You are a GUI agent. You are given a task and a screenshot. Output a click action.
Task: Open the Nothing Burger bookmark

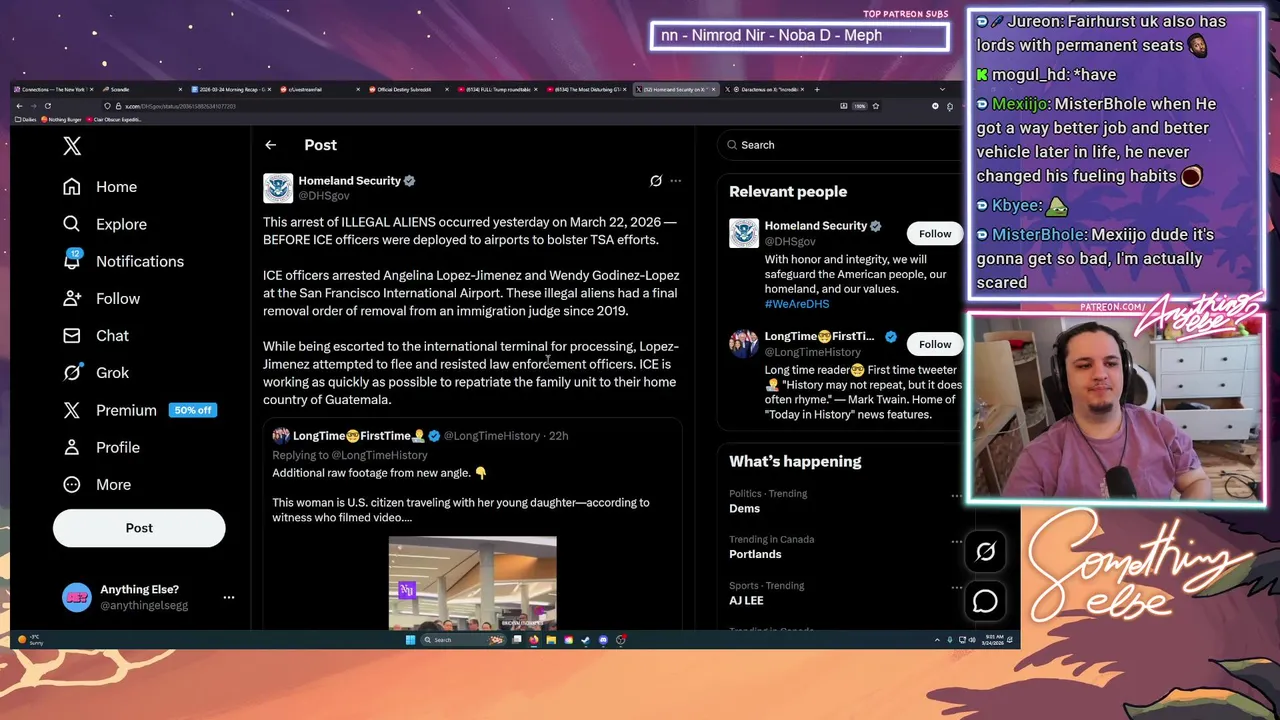coord(61,120)
